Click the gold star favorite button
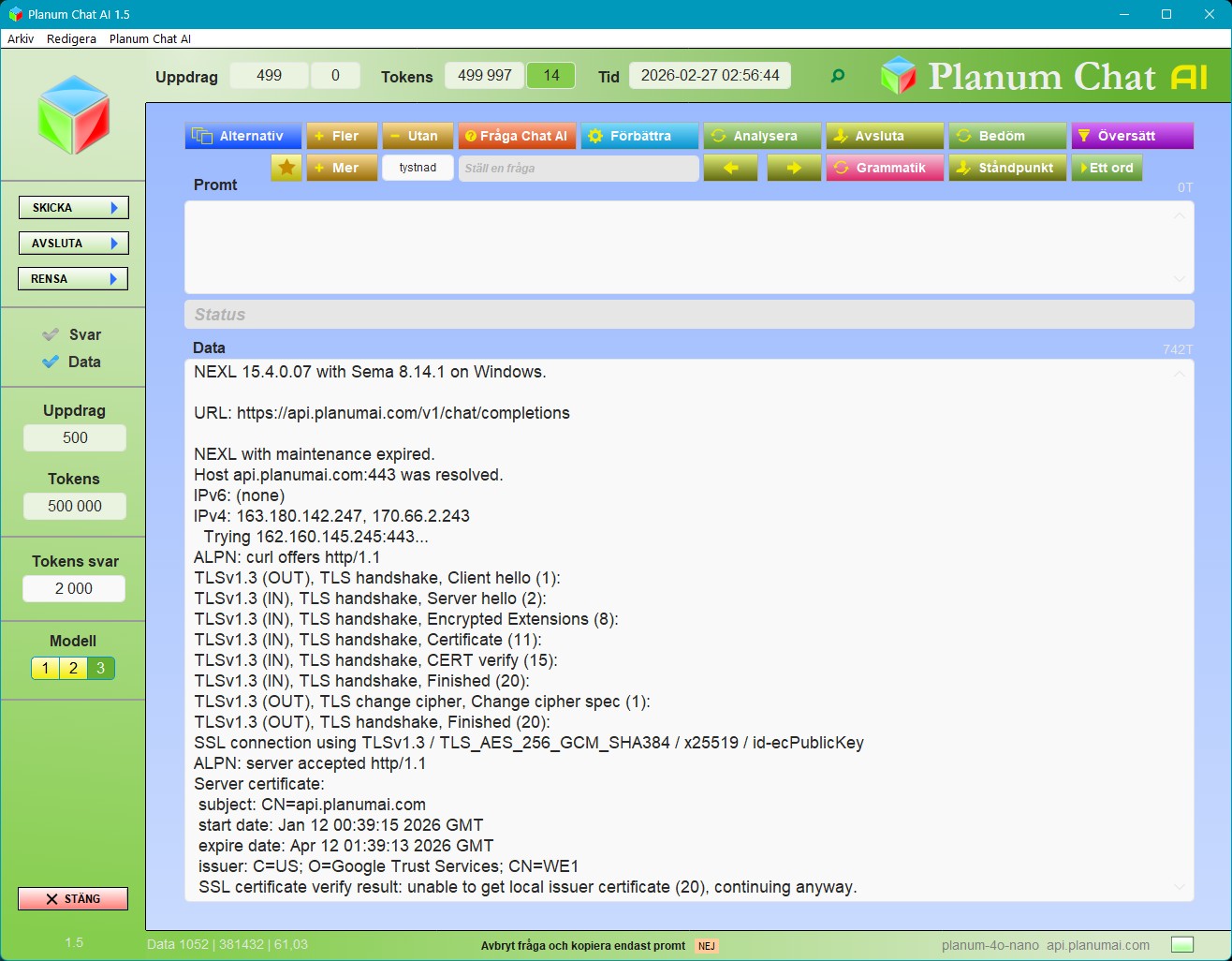The width and height of the screenshot is (1232, 961). tap(286, 168)
